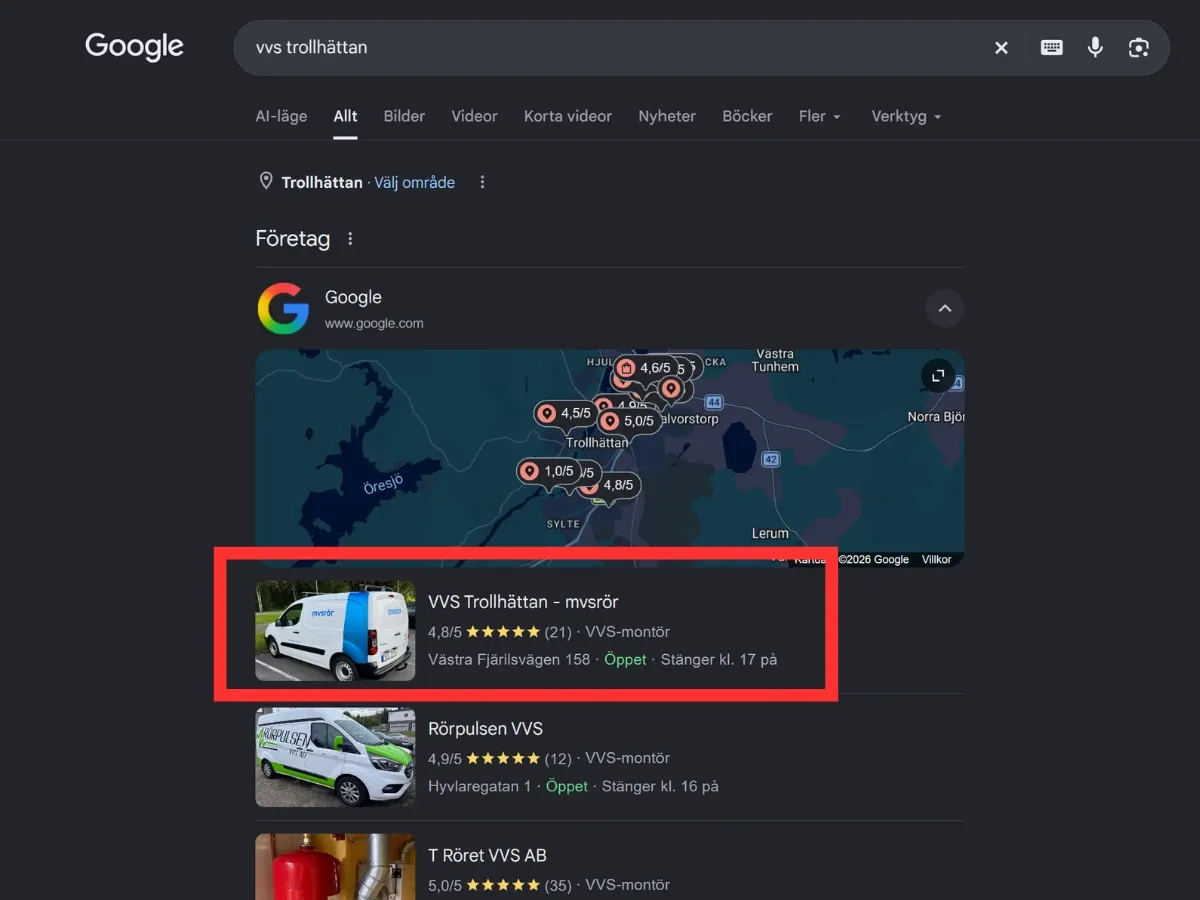Open the on-screen keyboard input tool

click(1051, 47)
